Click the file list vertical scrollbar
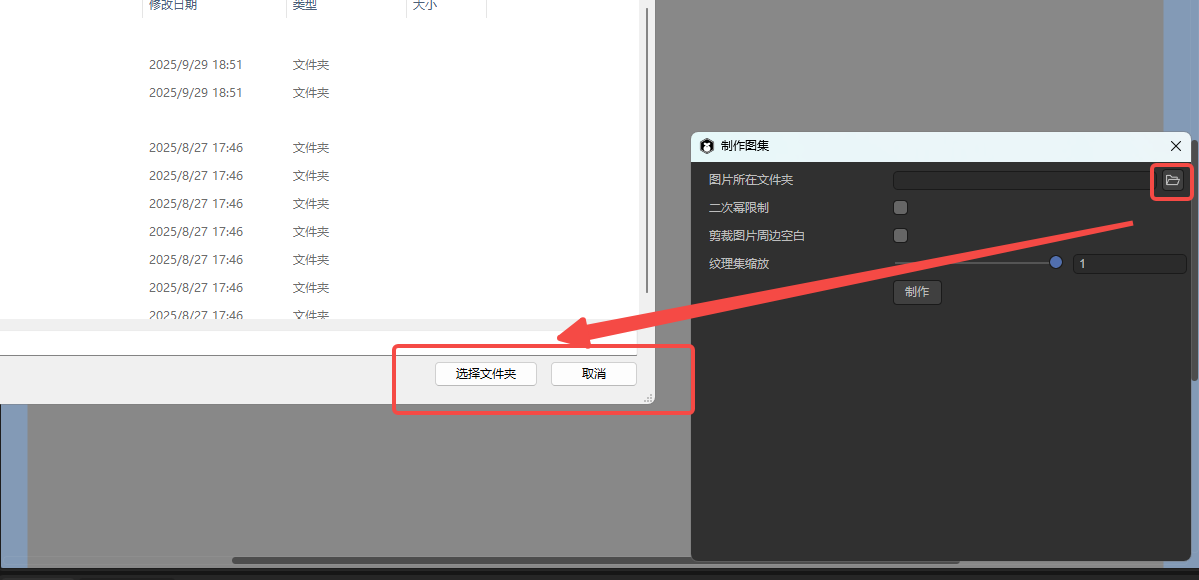Image resolution: width=1199 pixels, height=580 pixels. (x=647, y=150)
